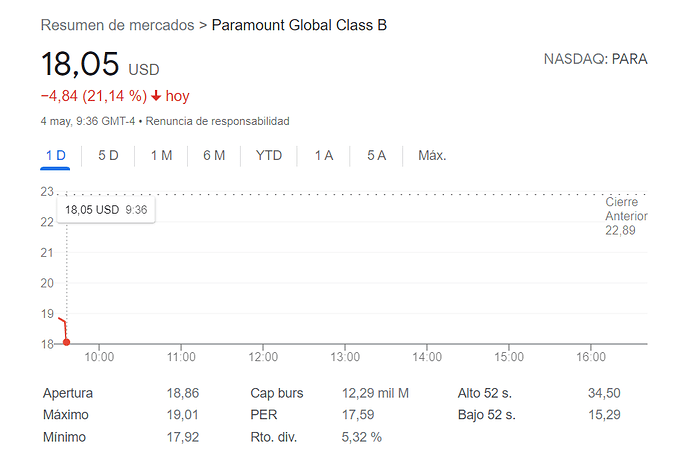This screenshot has width=690, height=461.
Task: Open the 1 M chart range
Action: 161,156
